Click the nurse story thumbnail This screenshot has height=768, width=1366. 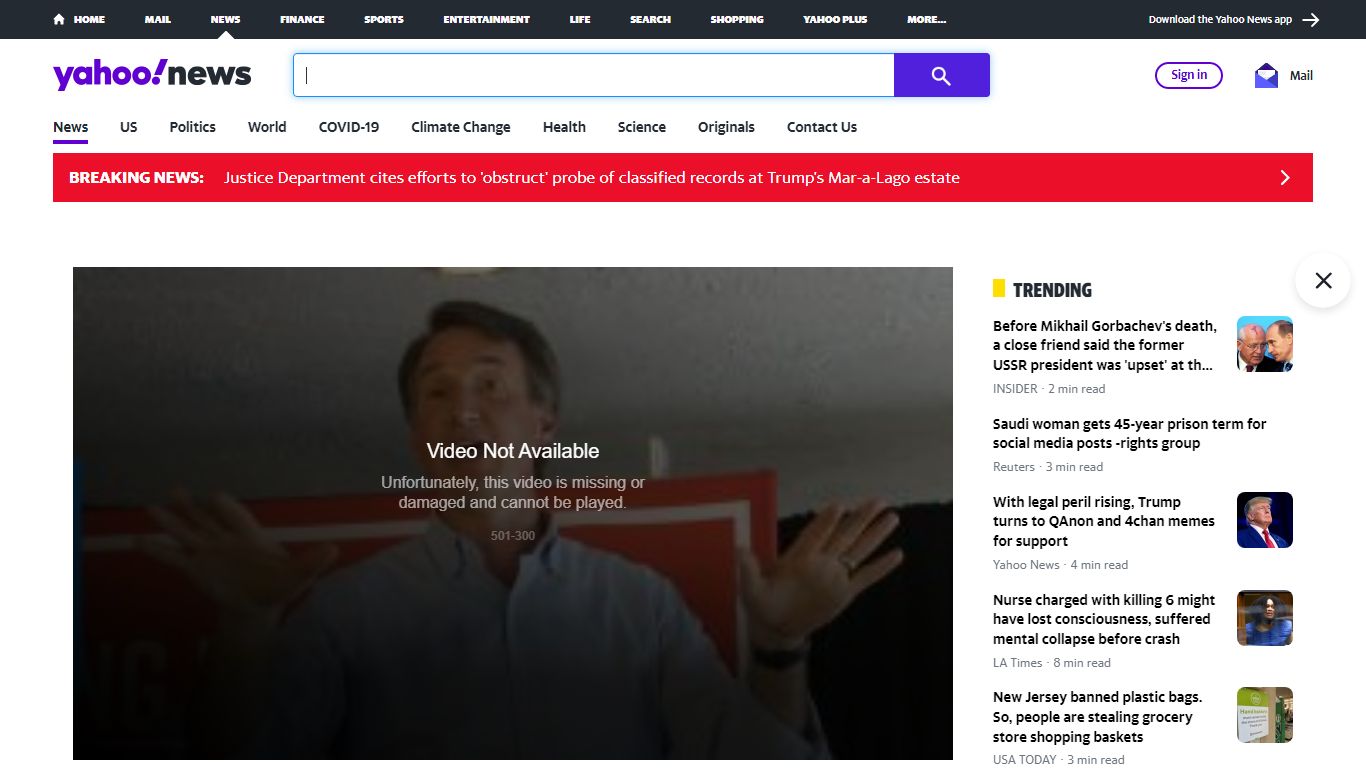[x=1265, y=618]
